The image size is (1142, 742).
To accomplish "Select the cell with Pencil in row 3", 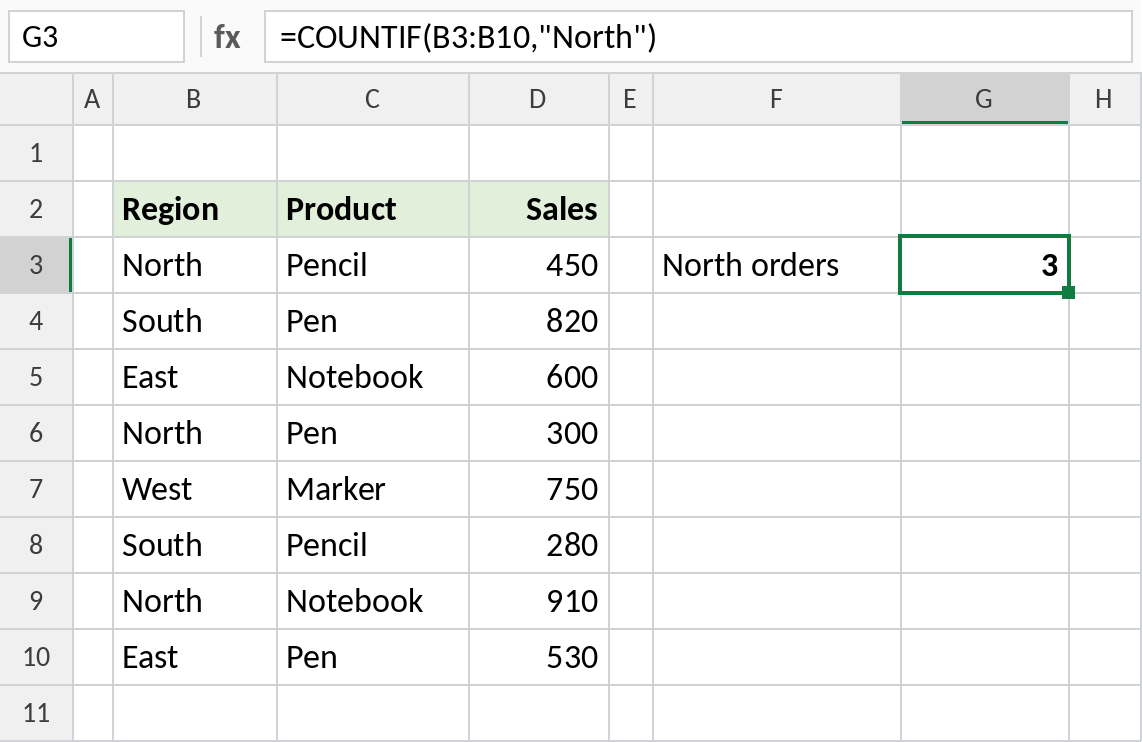I will 372,265.
